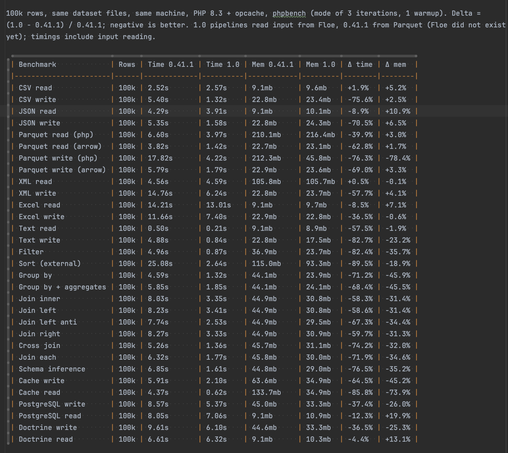Click the "CSV write" row label
Screen dimensions: 508x453
(x=37, y=100)
